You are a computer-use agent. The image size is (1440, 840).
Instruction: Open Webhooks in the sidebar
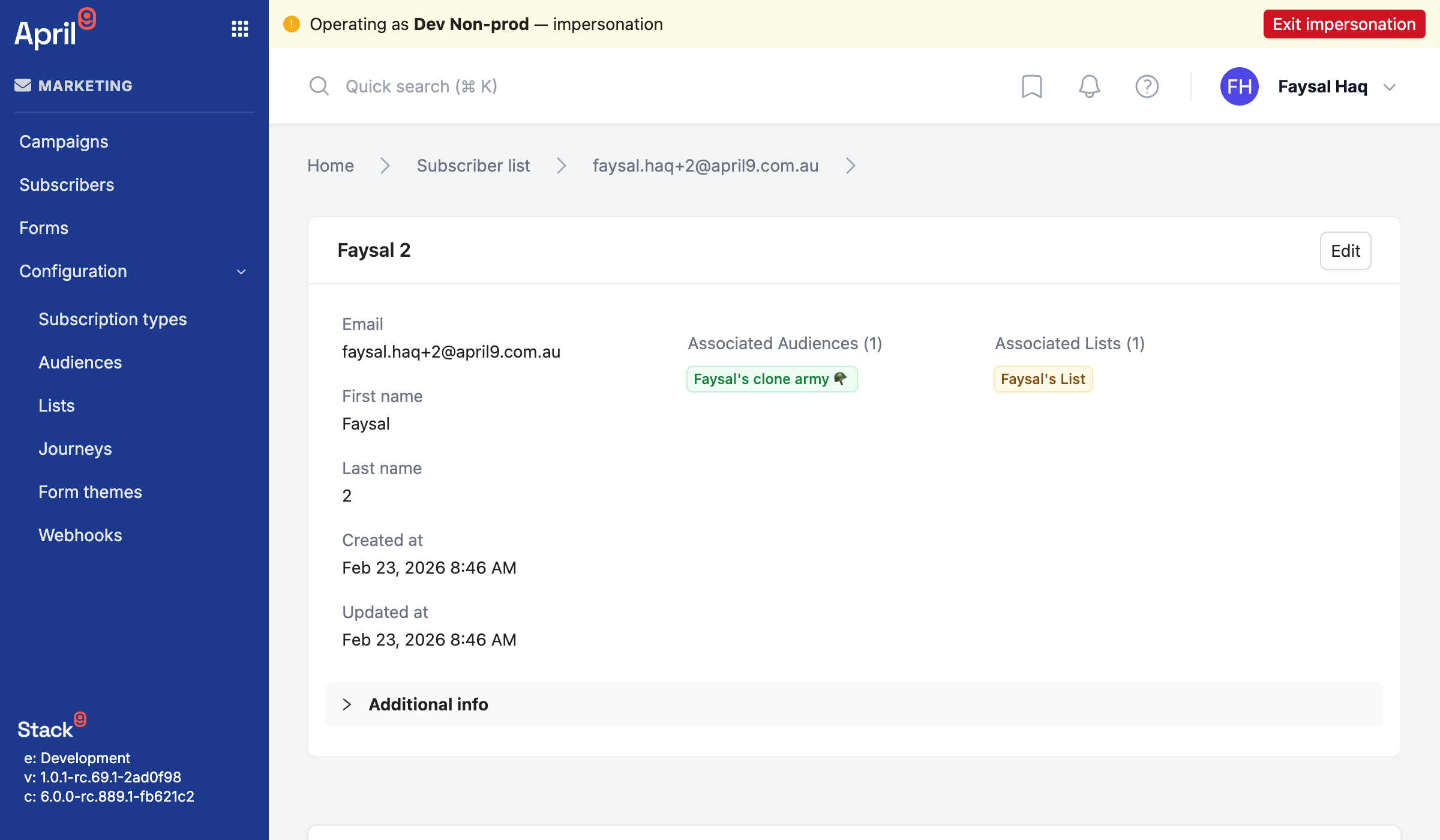[80, 535]
